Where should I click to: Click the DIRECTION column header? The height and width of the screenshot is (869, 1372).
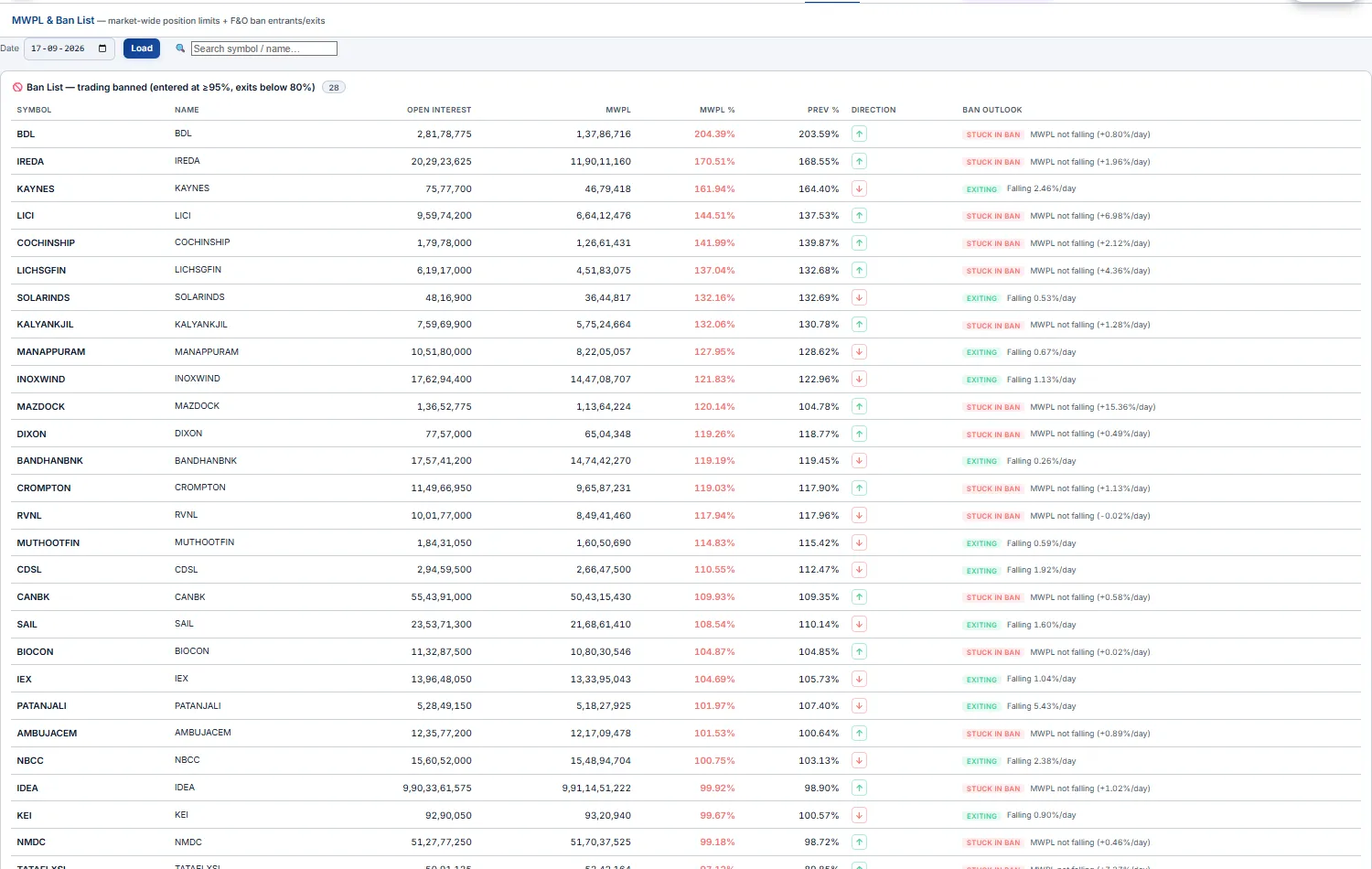pos(874,110)
